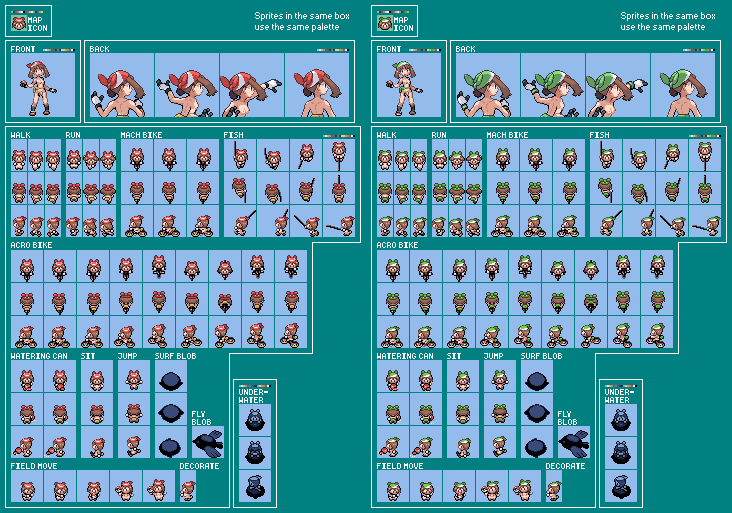732x513 pixels.
Task: Click the same-palette note above red sheet
Action: tap(302, 21)
